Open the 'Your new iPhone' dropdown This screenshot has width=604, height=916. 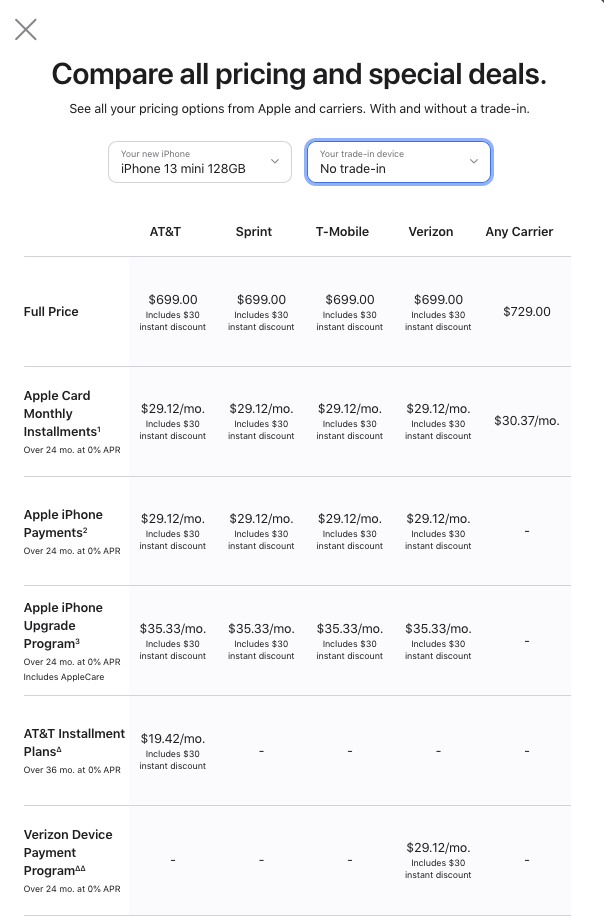199,162
